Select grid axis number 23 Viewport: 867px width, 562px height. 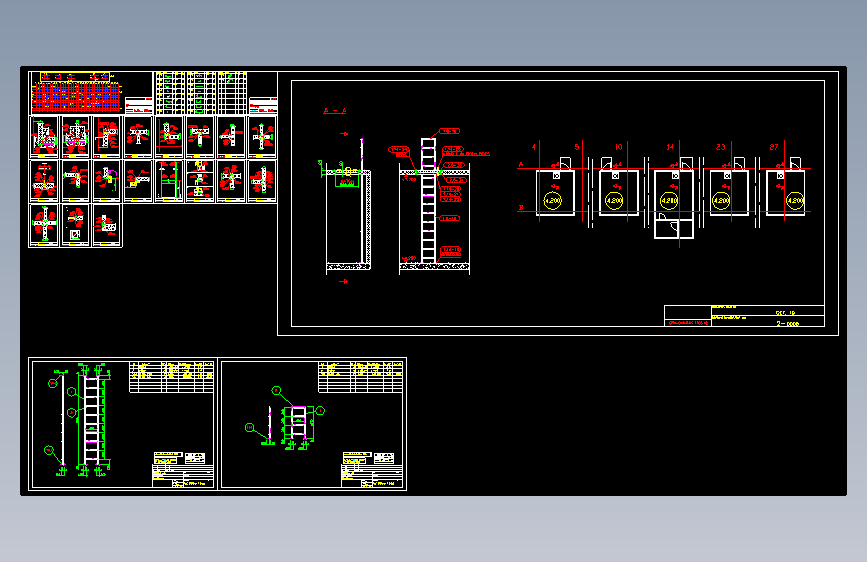[720, 147]
